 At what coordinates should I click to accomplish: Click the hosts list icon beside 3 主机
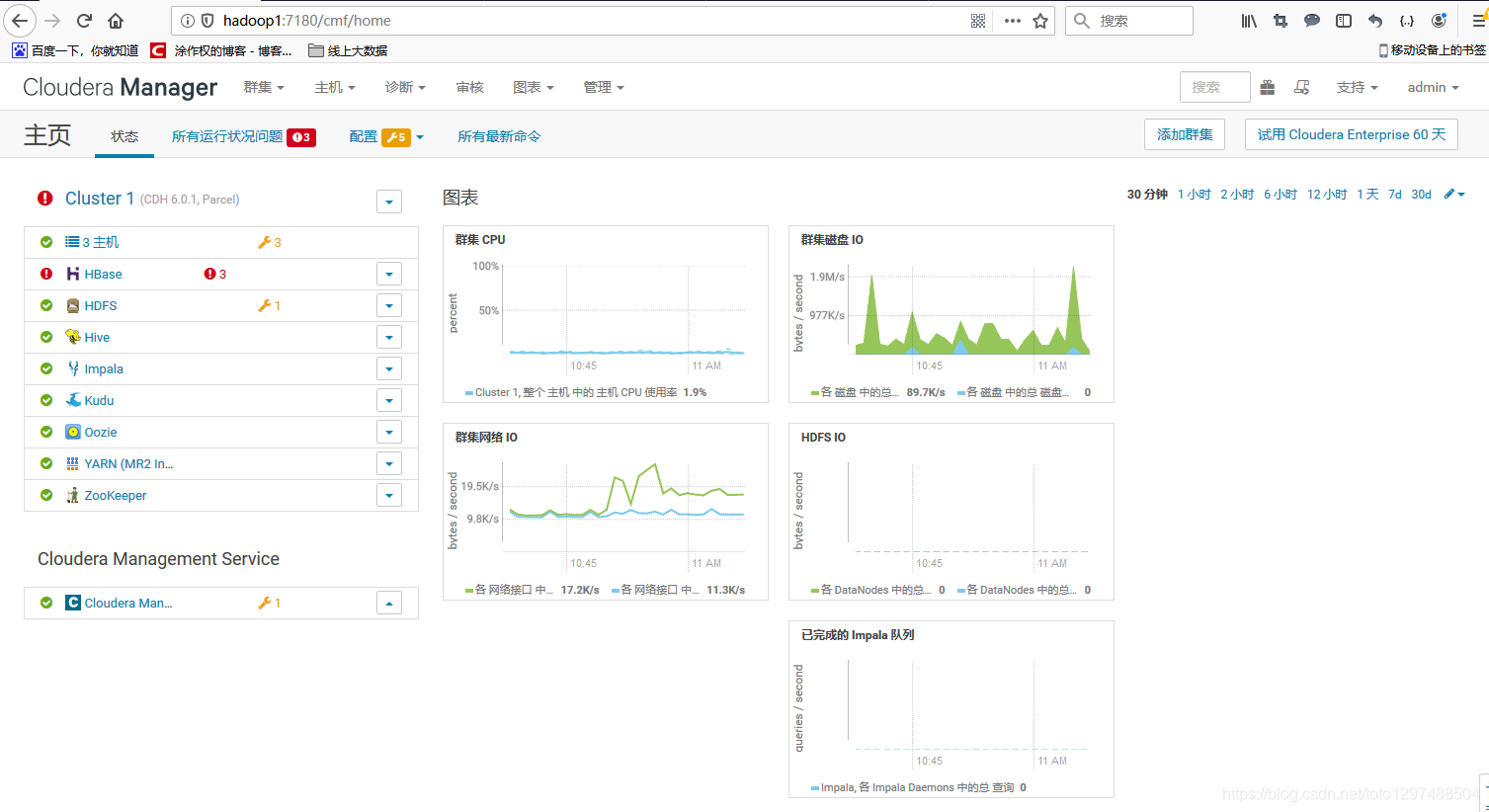(x=72, y=242)
